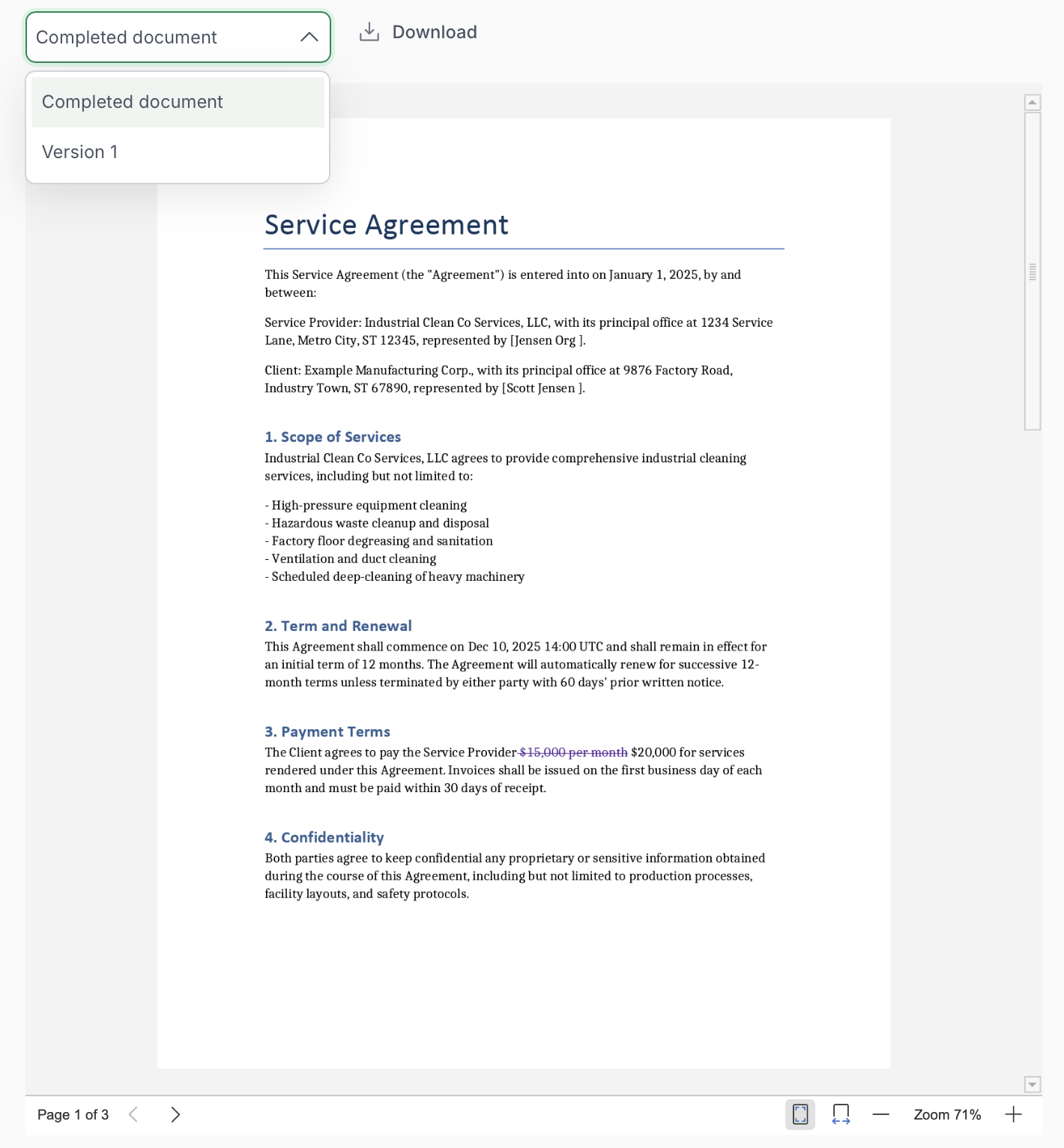Click the scrollbar down arrow
This screenshot has width=1064, height=1148.
1033,1084
